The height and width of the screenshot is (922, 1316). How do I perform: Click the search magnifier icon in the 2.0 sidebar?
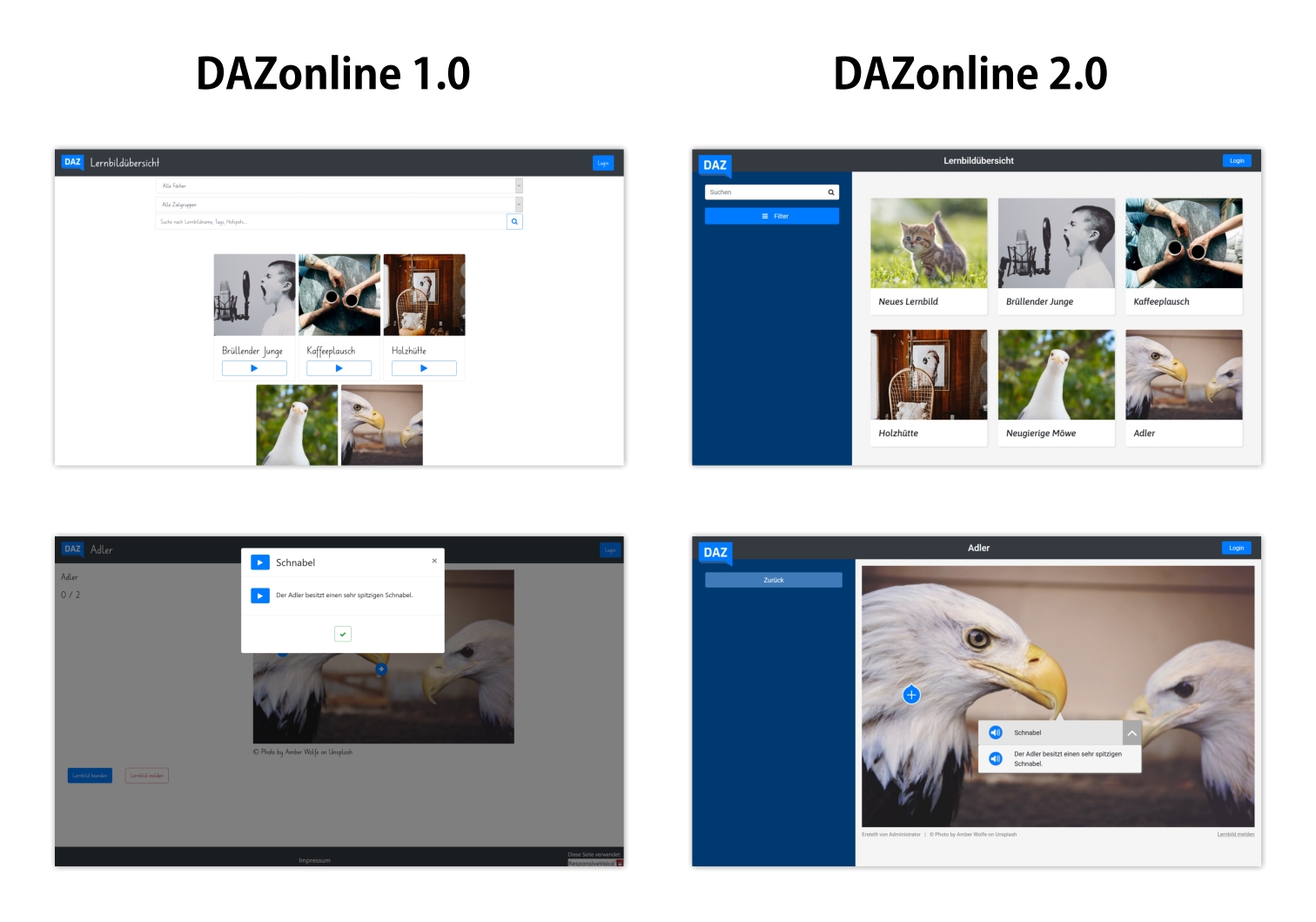[x=831, y=192]
